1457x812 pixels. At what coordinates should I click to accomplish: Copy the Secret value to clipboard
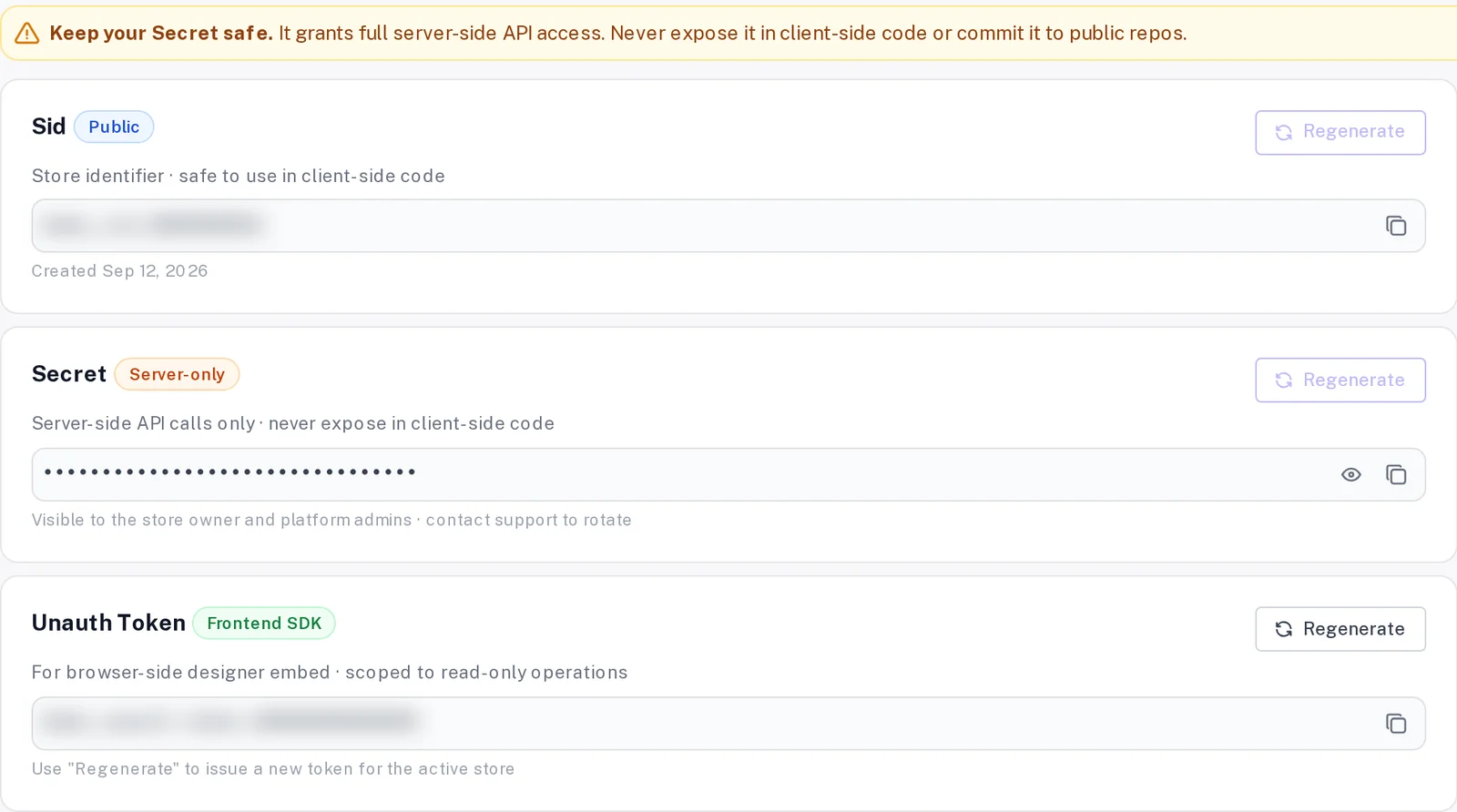pyautogui.click(x=1396, y=474)
